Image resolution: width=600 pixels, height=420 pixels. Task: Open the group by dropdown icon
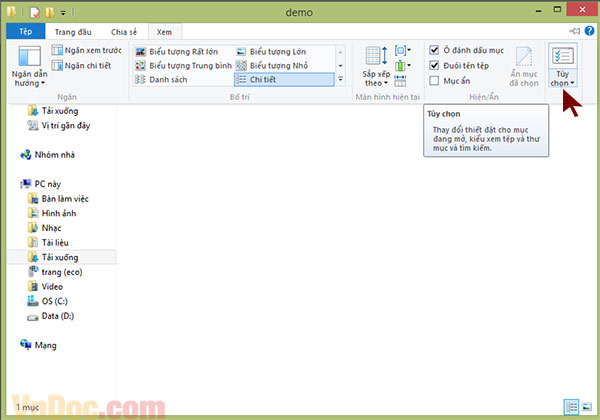pos(403,50)
